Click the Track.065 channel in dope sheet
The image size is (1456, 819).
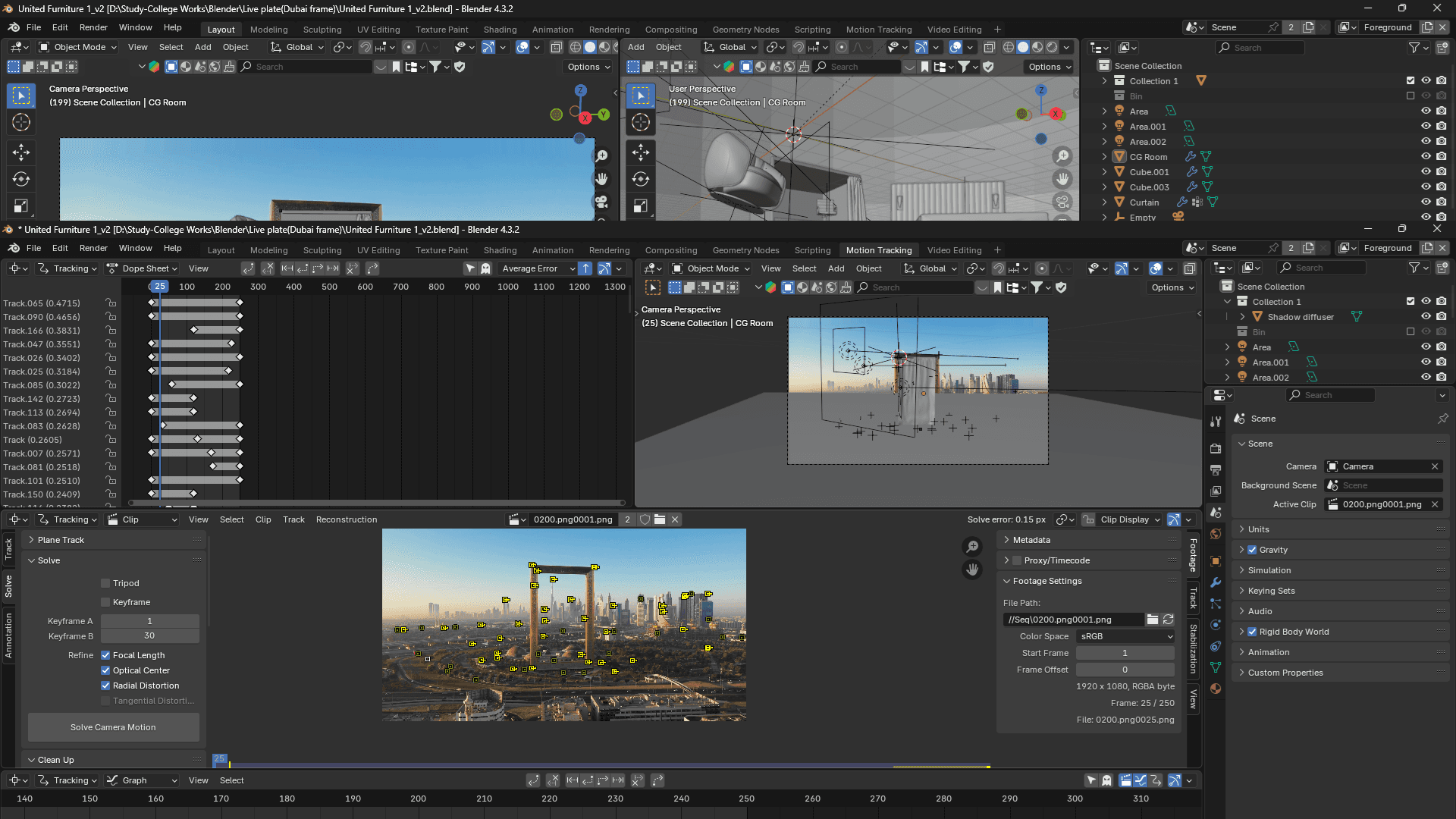tap(42, 303)
